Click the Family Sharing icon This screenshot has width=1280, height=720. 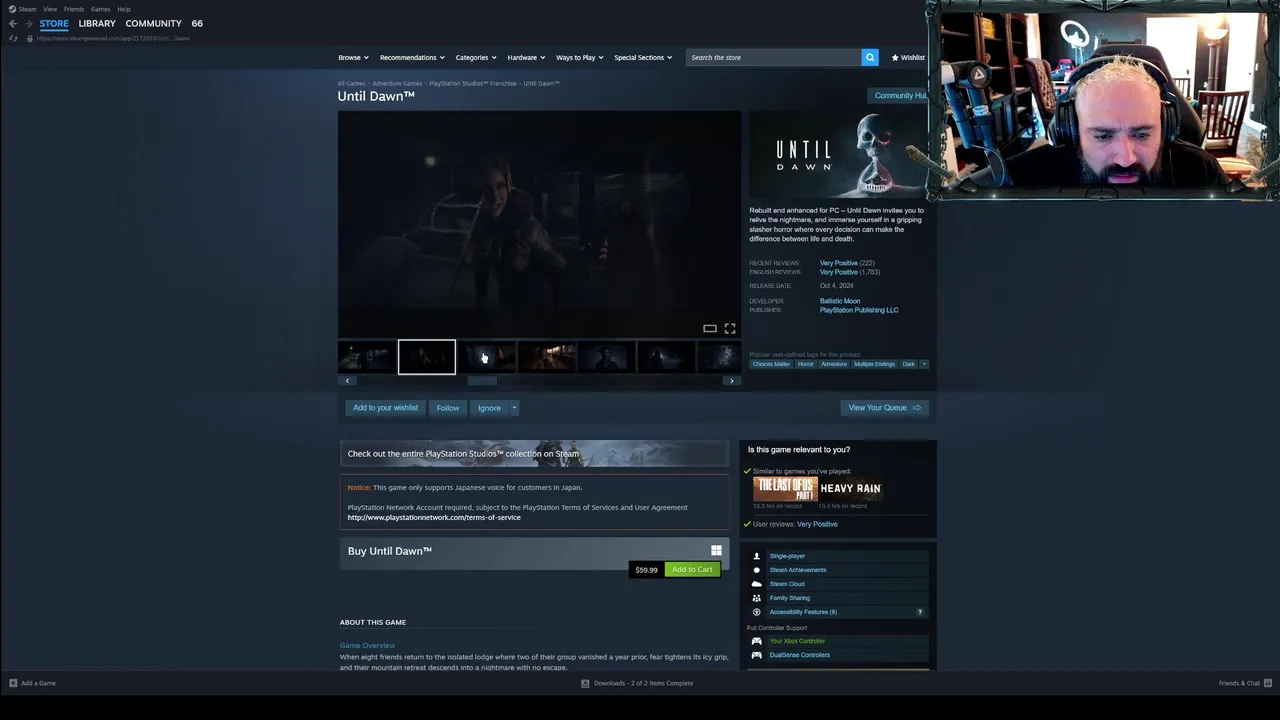(x=756, y=598)
